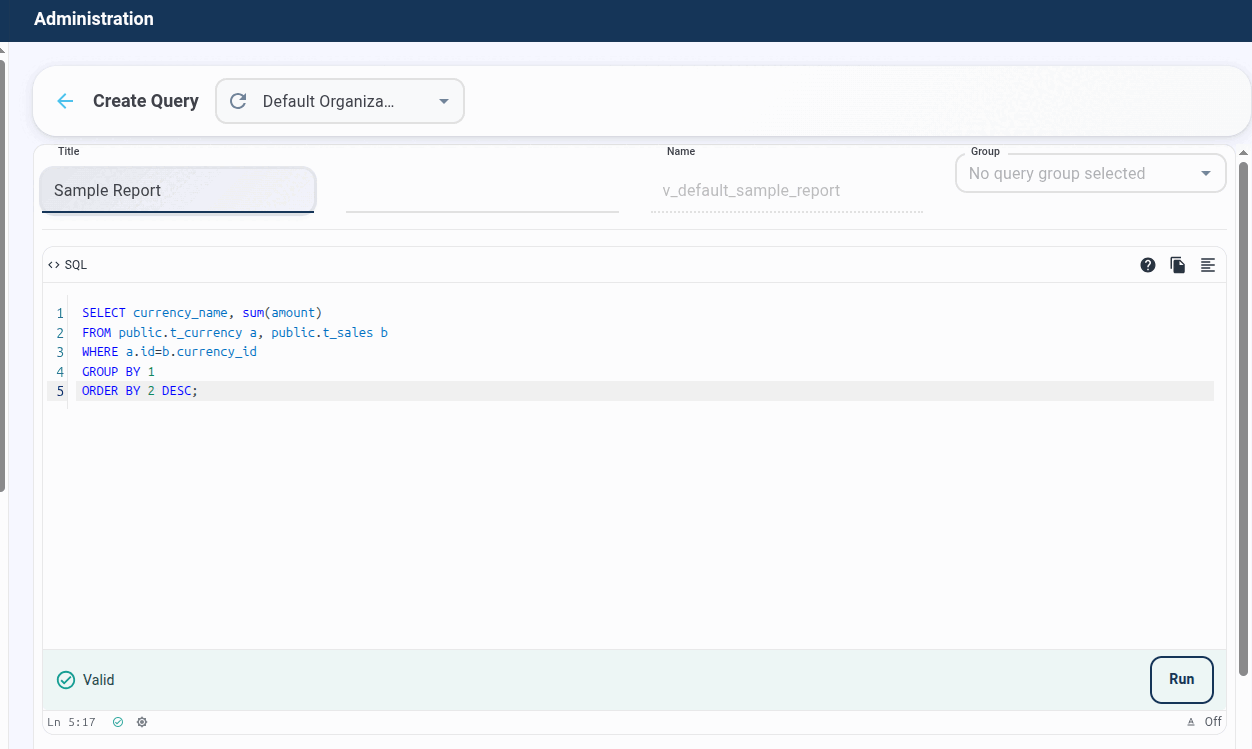Click the Ln 5:17 position indicator
The width and height of the screenshot is (1252, 749).
tap(71, 722)
